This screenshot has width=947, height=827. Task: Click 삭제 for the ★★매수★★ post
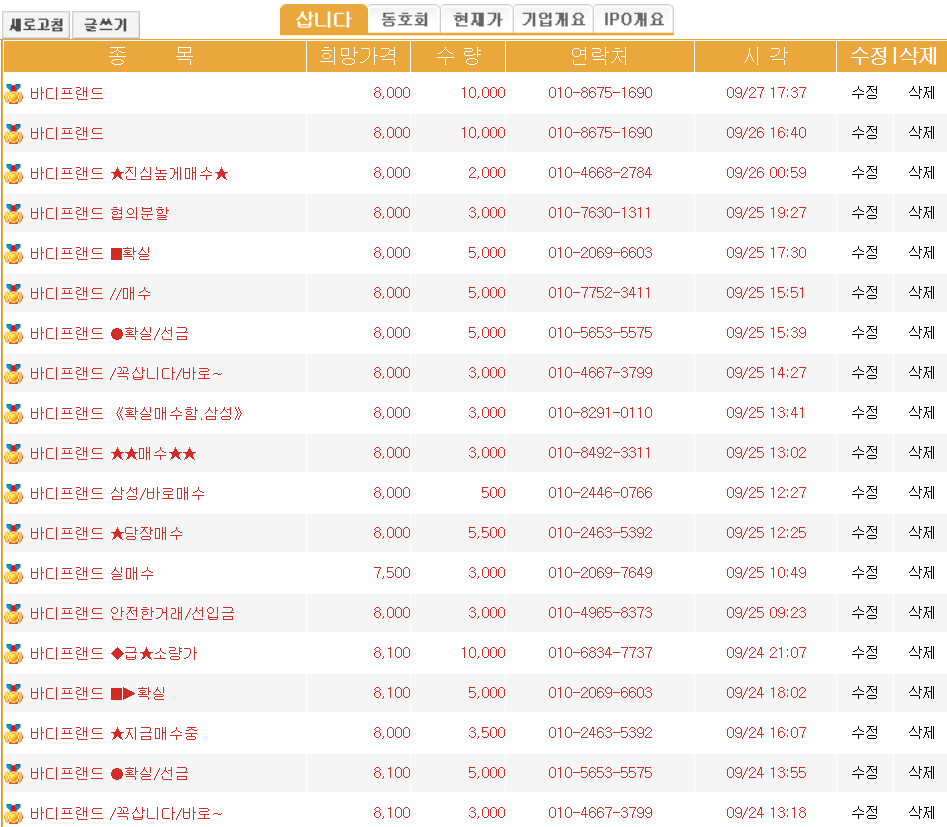(922, 452)
